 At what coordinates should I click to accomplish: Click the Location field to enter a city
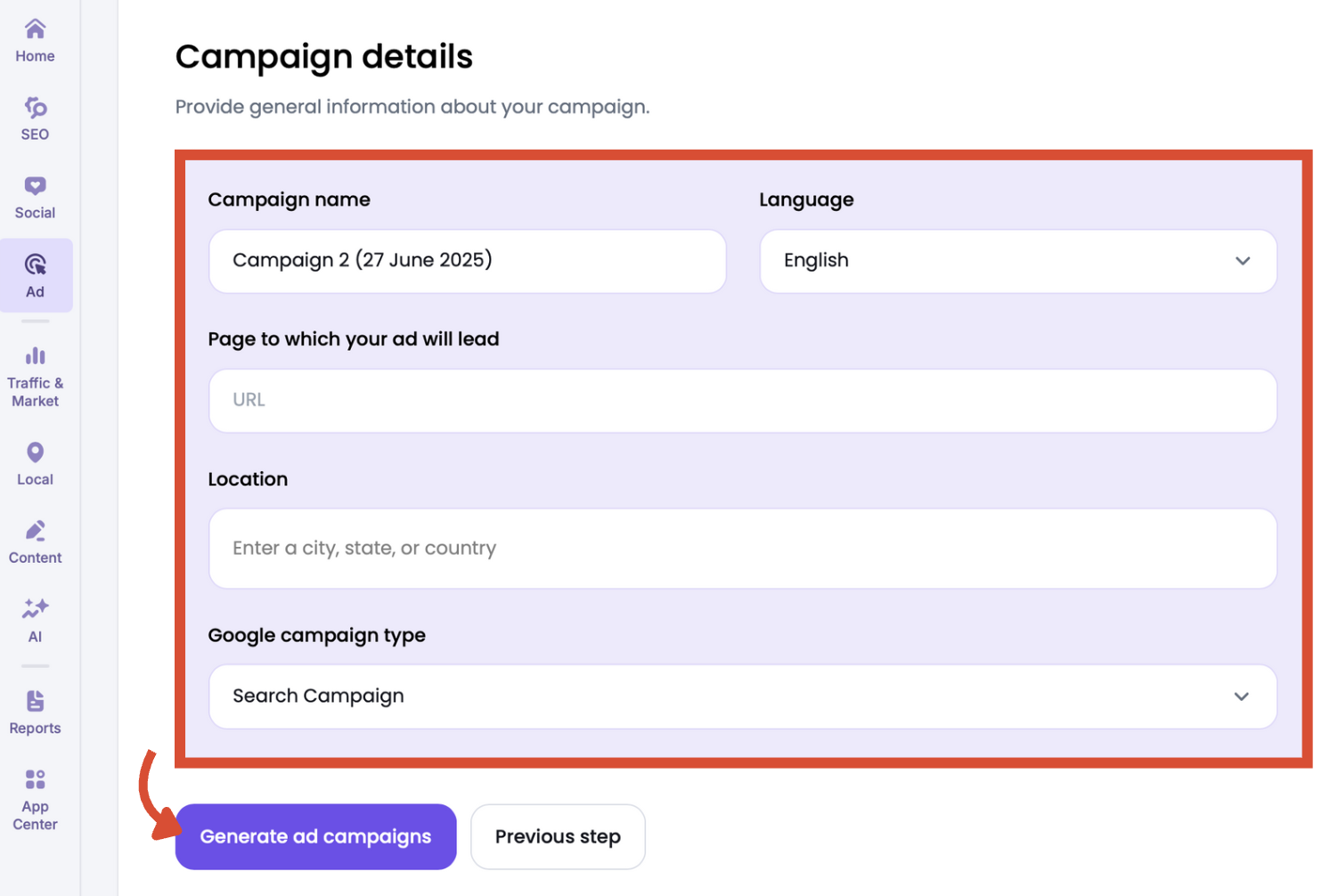[x=742, y=548]
